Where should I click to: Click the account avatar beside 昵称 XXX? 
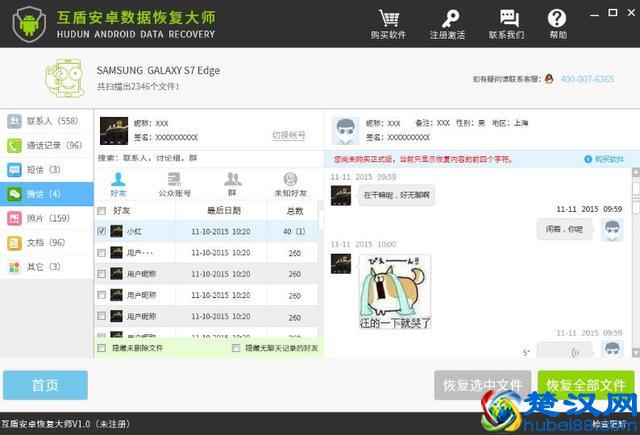point(114,131)
